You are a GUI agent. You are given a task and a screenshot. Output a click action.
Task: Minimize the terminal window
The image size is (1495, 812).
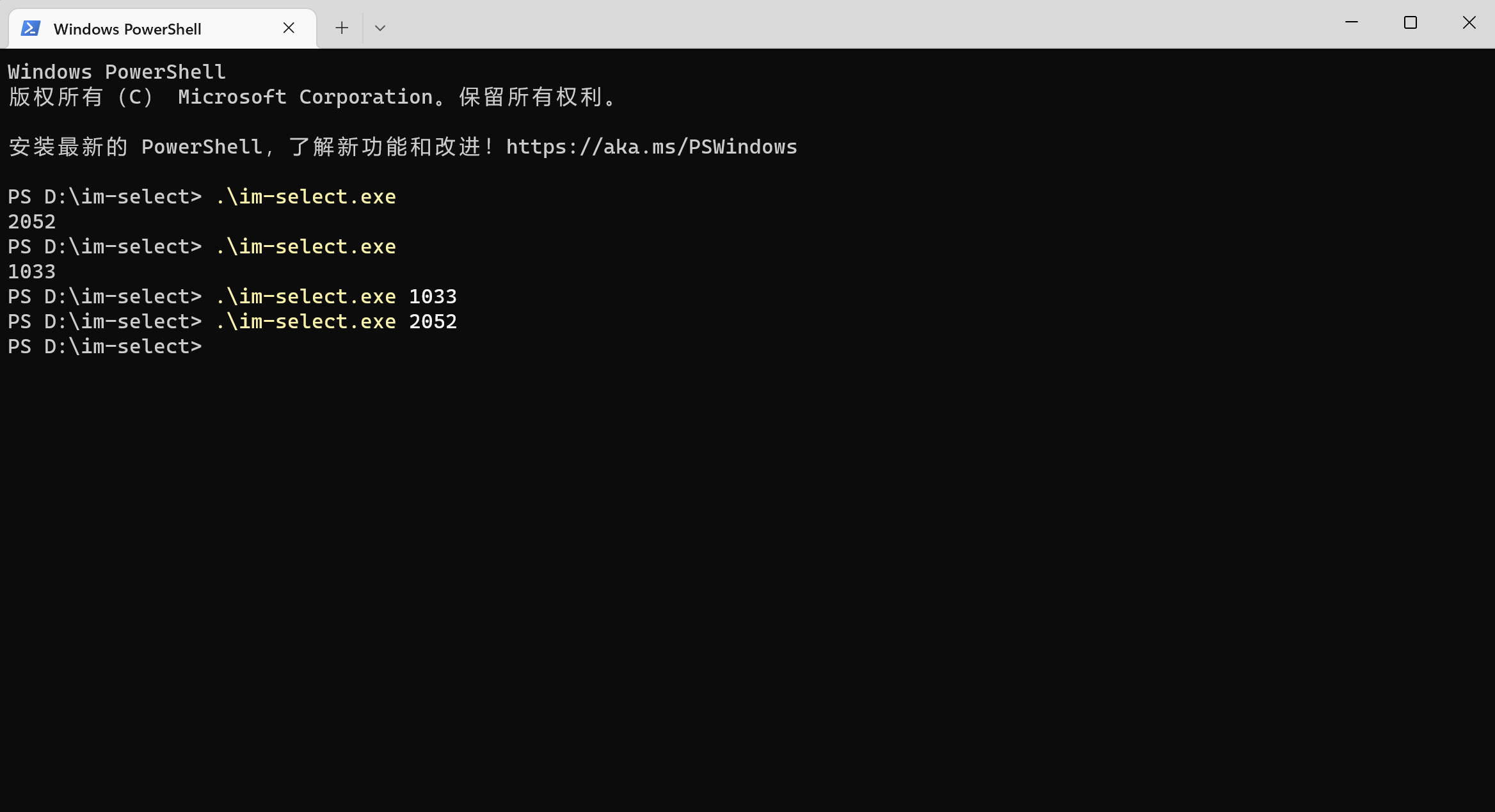point(1351,23)
